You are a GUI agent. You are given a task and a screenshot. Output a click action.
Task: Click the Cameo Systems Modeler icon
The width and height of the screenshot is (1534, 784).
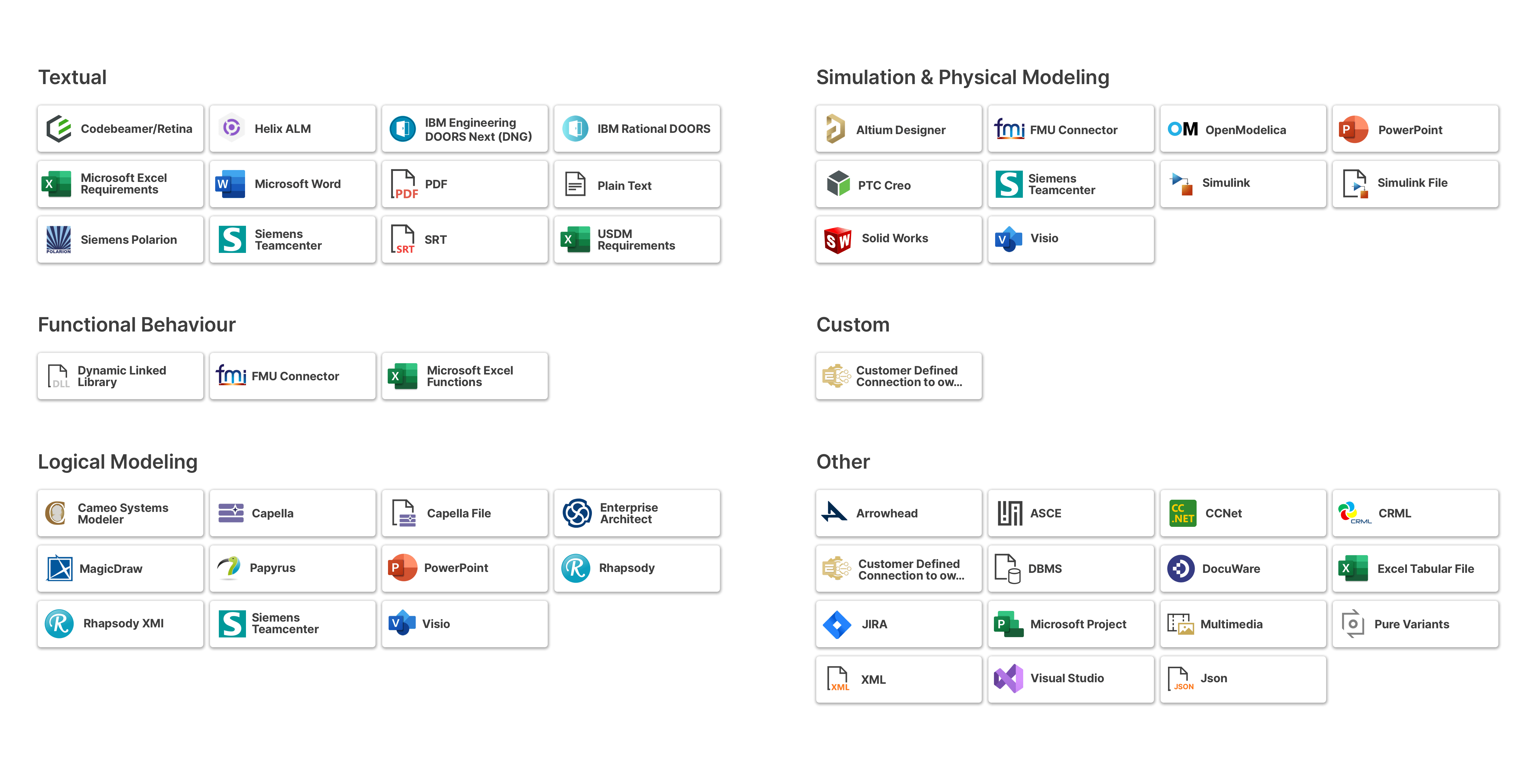pyautogui.click(x=57, y=513)
